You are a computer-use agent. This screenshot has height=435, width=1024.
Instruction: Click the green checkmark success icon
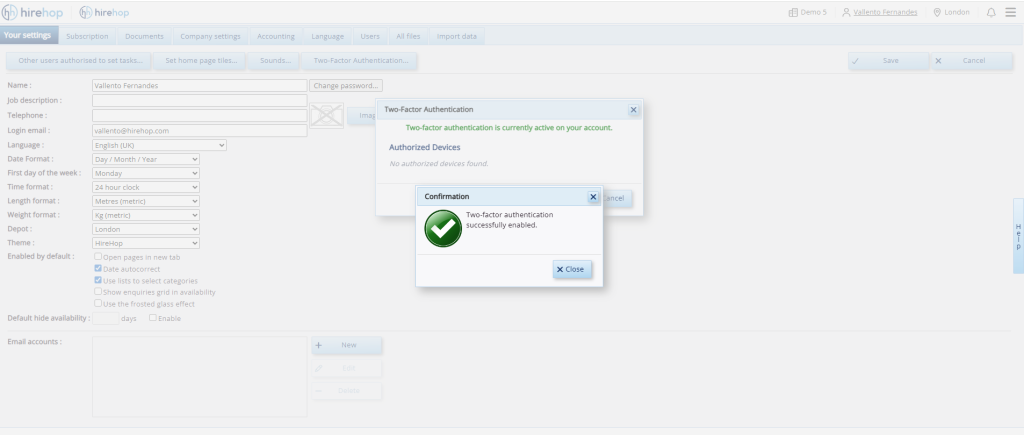coord(443,229)
